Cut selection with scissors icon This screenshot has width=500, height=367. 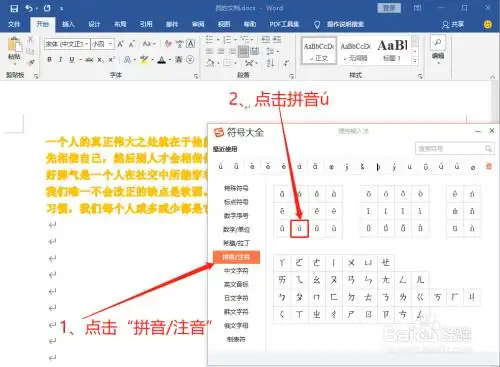point(30,40)
